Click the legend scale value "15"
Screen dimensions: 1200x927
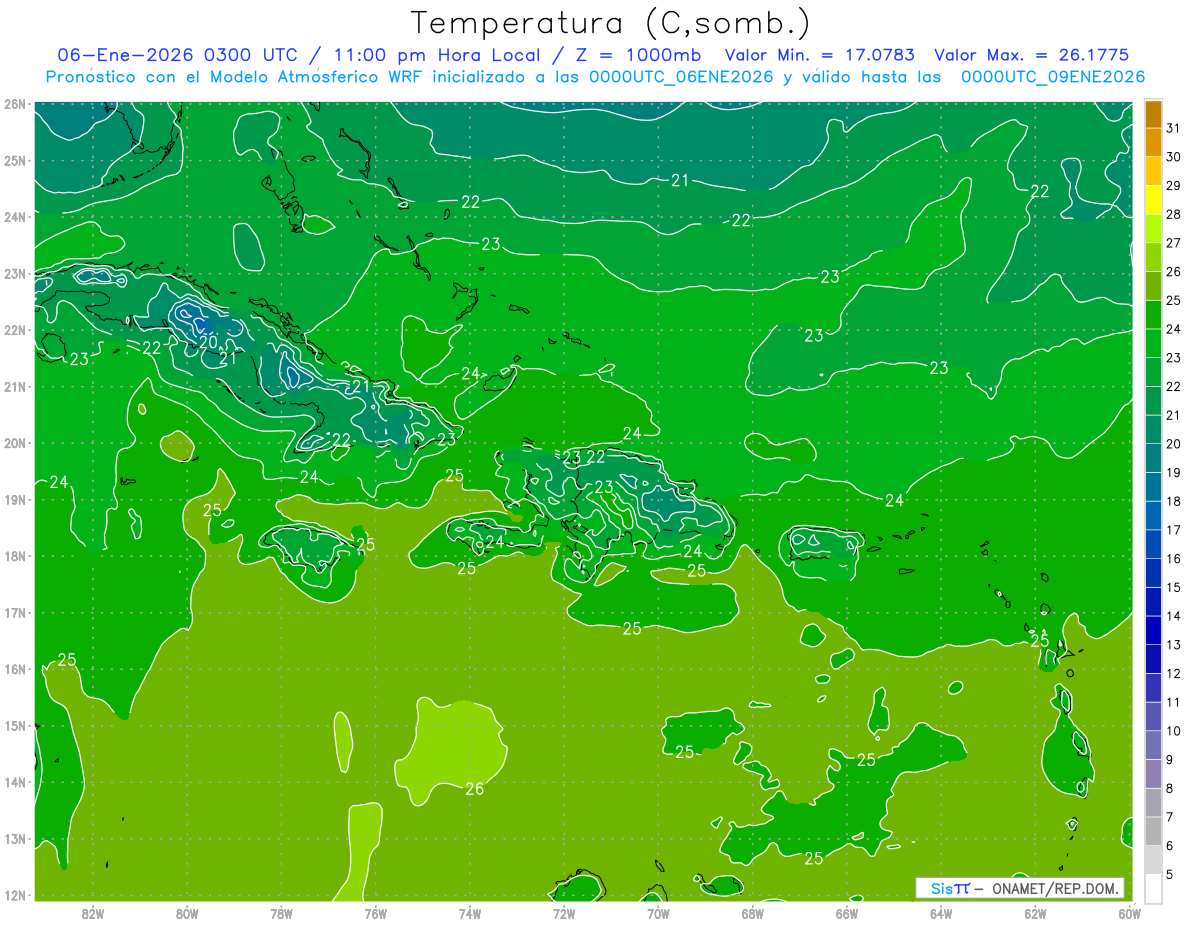click(x=1173, y=587)
